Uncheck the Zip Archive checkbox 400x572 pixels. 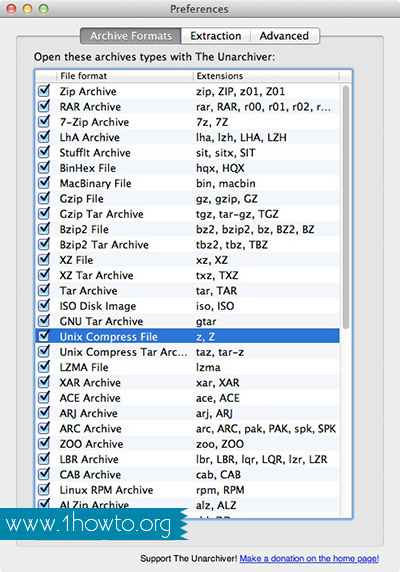[44, 90]
